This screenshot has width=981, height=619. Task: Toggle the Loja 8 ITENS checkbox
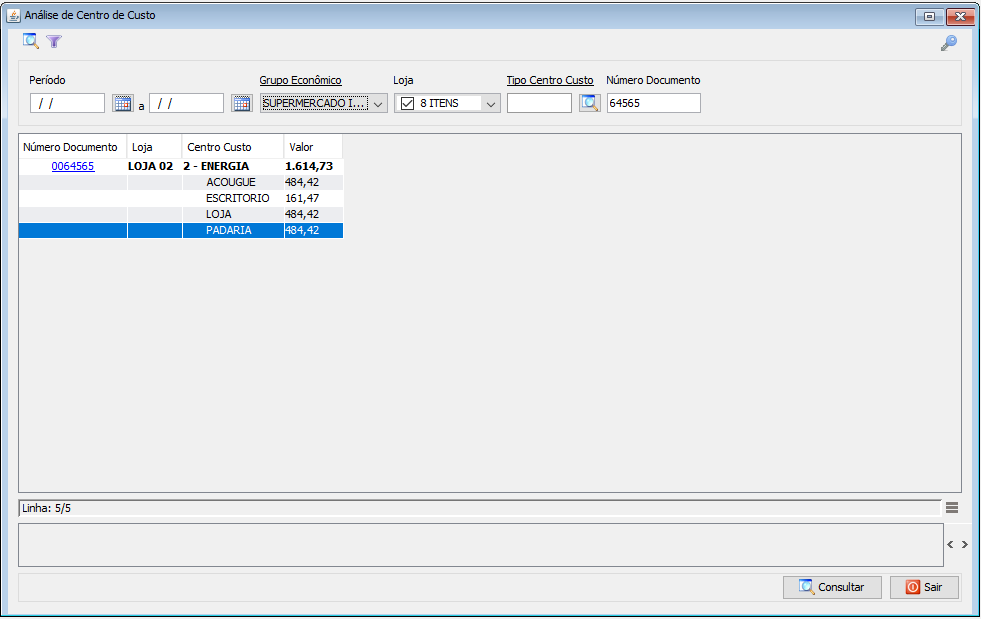[407, 103]
